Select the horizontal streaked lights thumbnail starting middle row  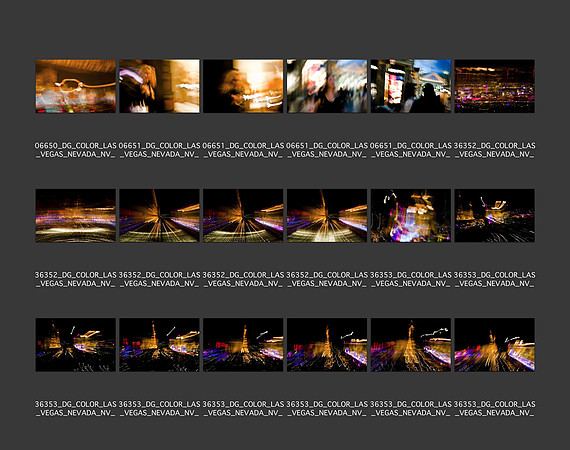pyautogui.click(x=76, y=216)
